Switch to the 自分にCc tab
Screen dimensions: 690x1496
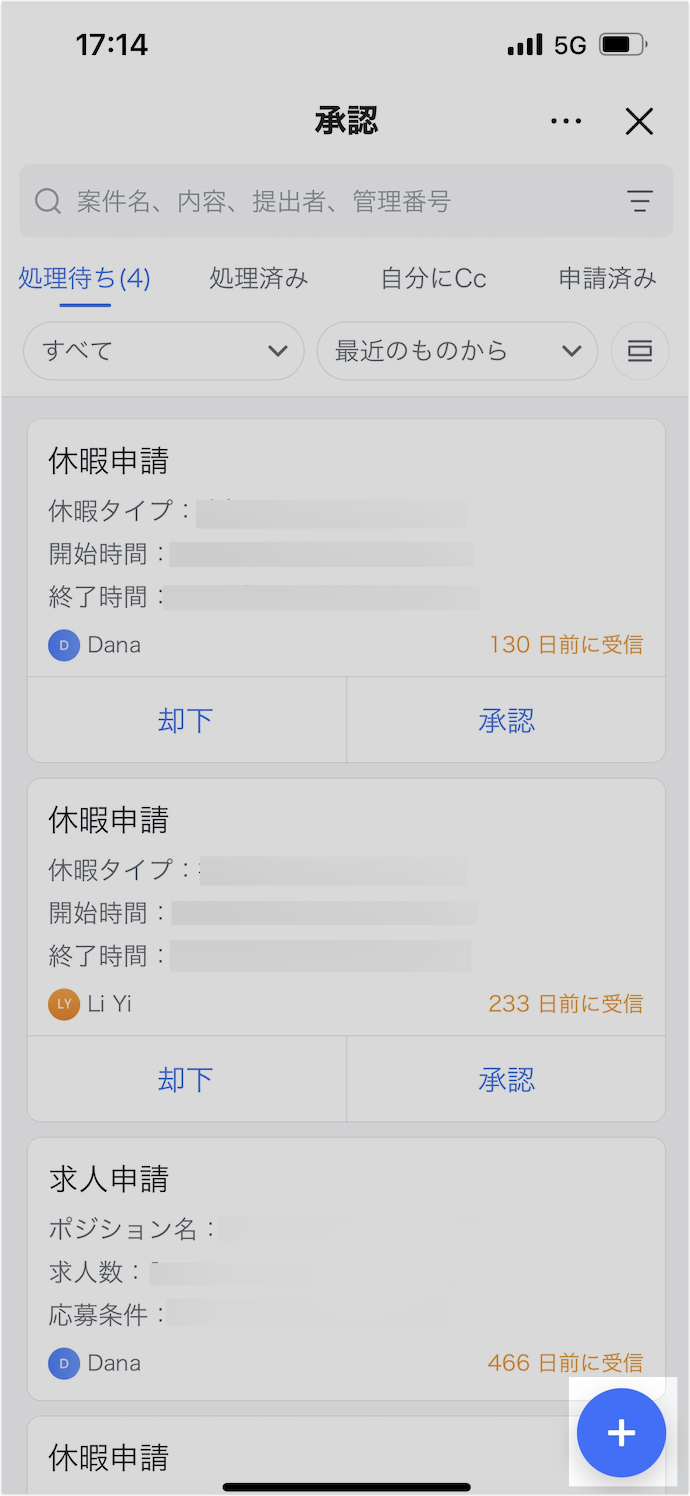(x=434, y=279)
